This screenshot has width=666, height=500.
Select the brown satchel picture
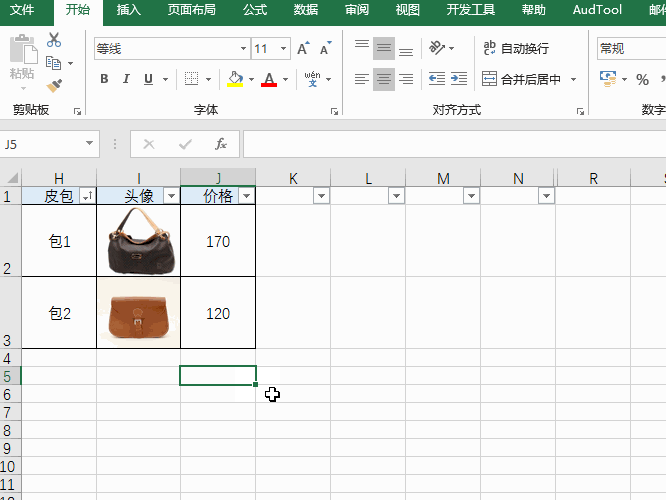click(138, 313)
